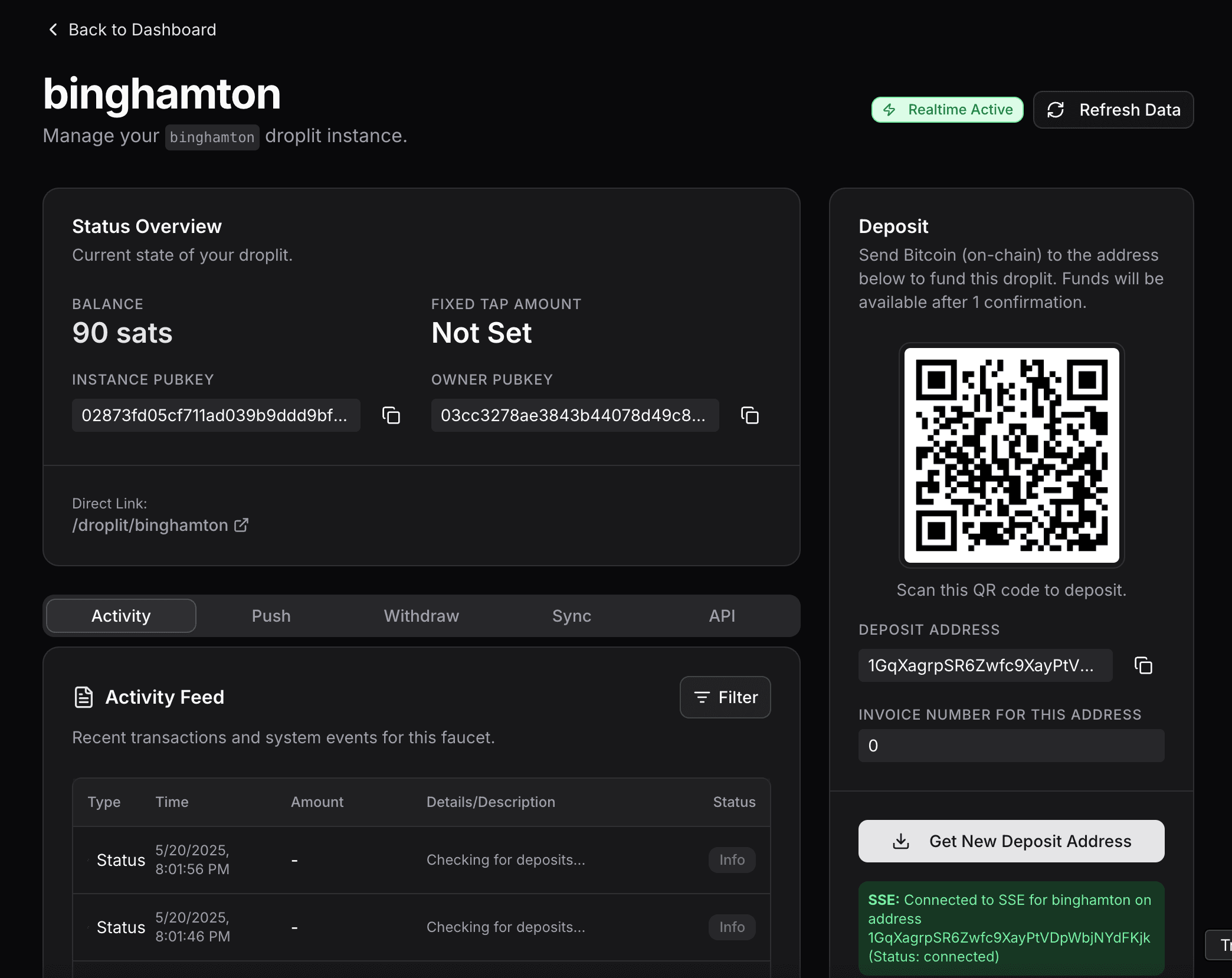Copy the owner pubkey using its copy icon
Viewport: 1232px width, 978px height.
tap(750, 415)
